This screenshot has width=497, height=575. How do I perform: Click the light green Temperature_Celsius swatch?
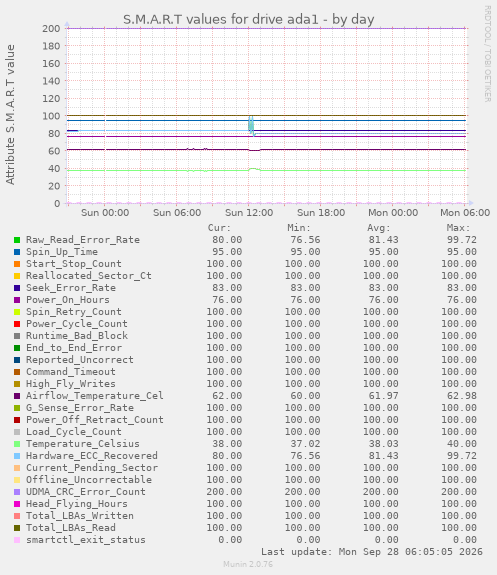tap(17, 444)
